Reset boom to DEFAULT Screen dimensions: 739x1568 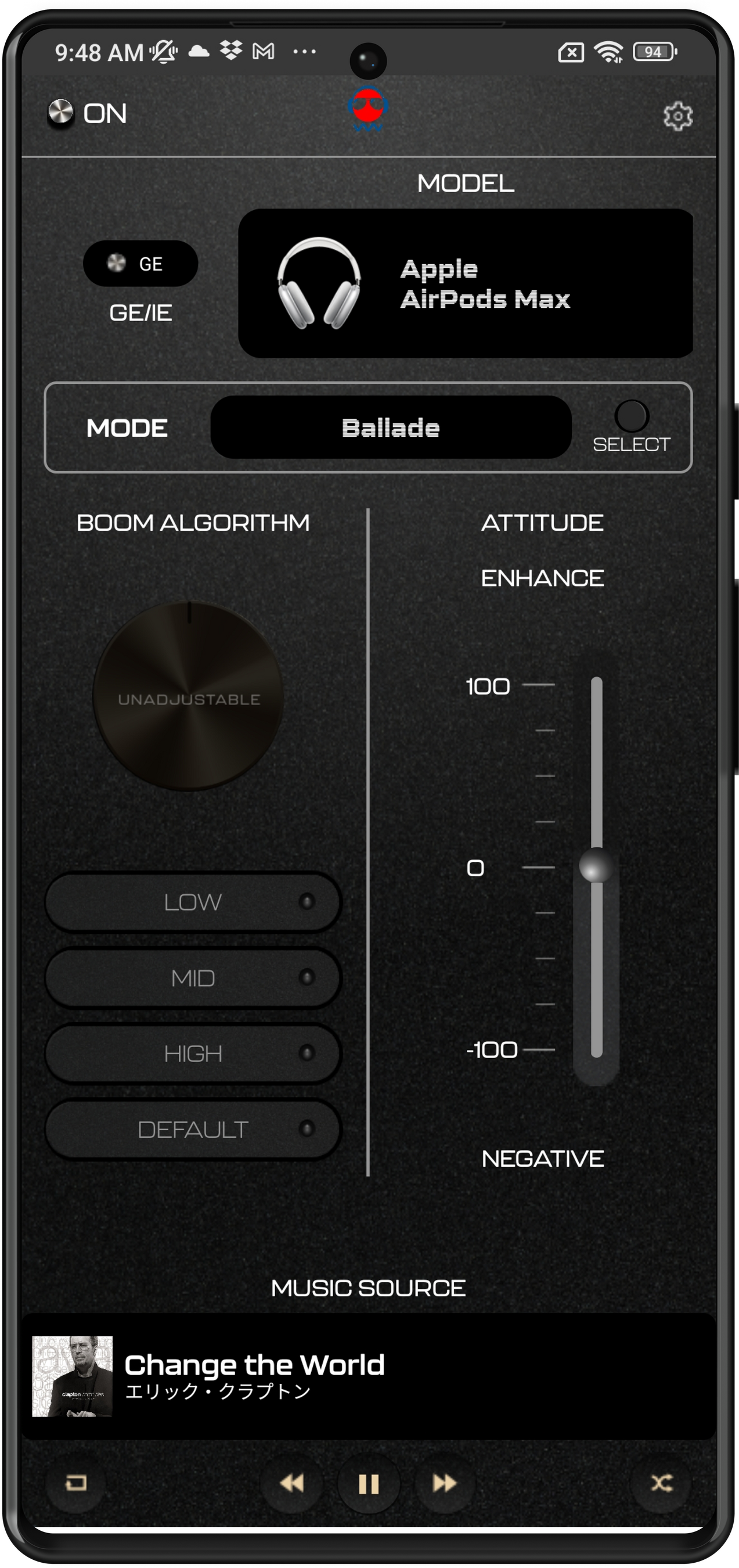[193, 1129]
